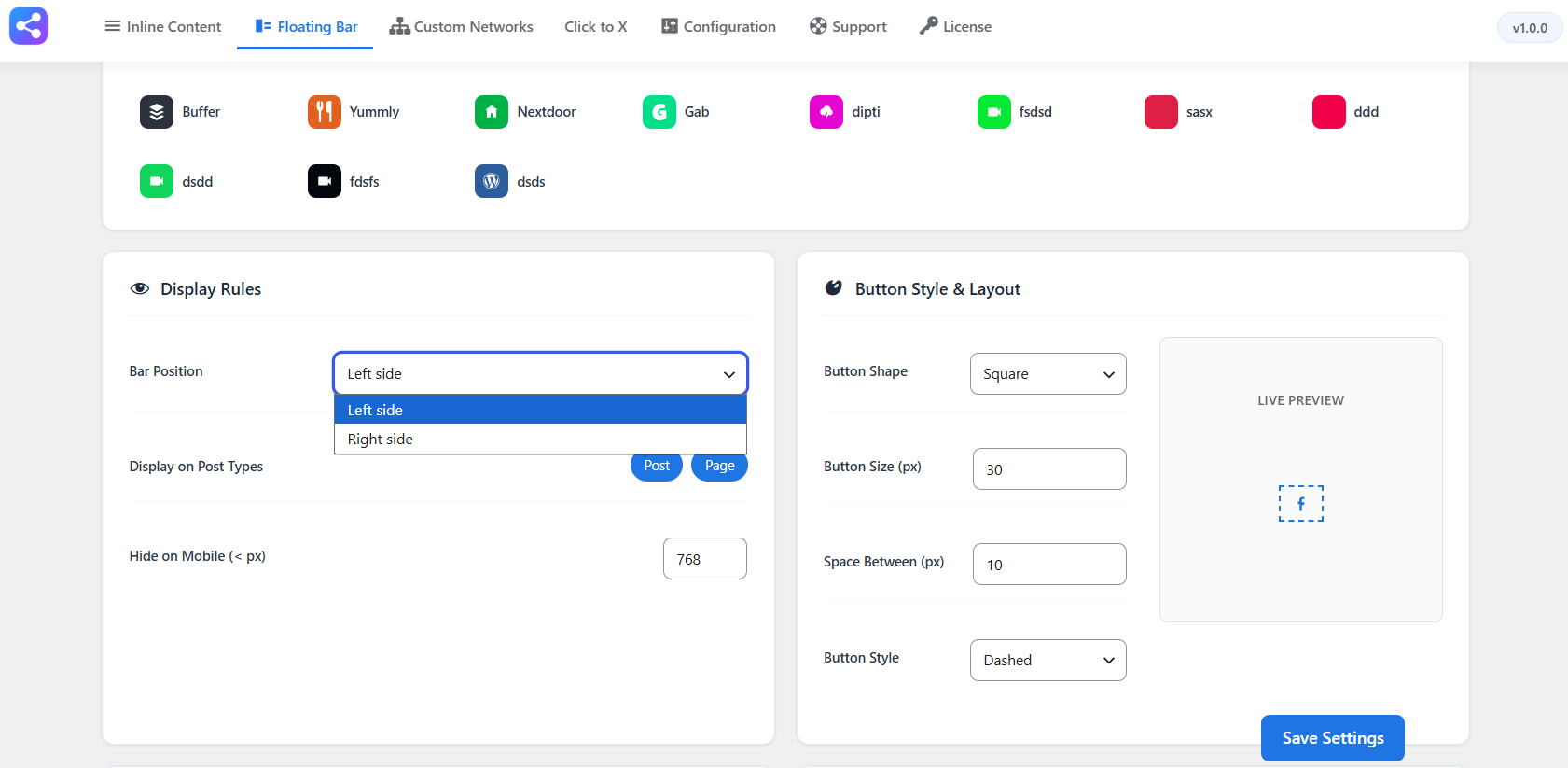This screenshot has width=1568, height=768.
Task: Open the License tab
Action: click(956, 26)
